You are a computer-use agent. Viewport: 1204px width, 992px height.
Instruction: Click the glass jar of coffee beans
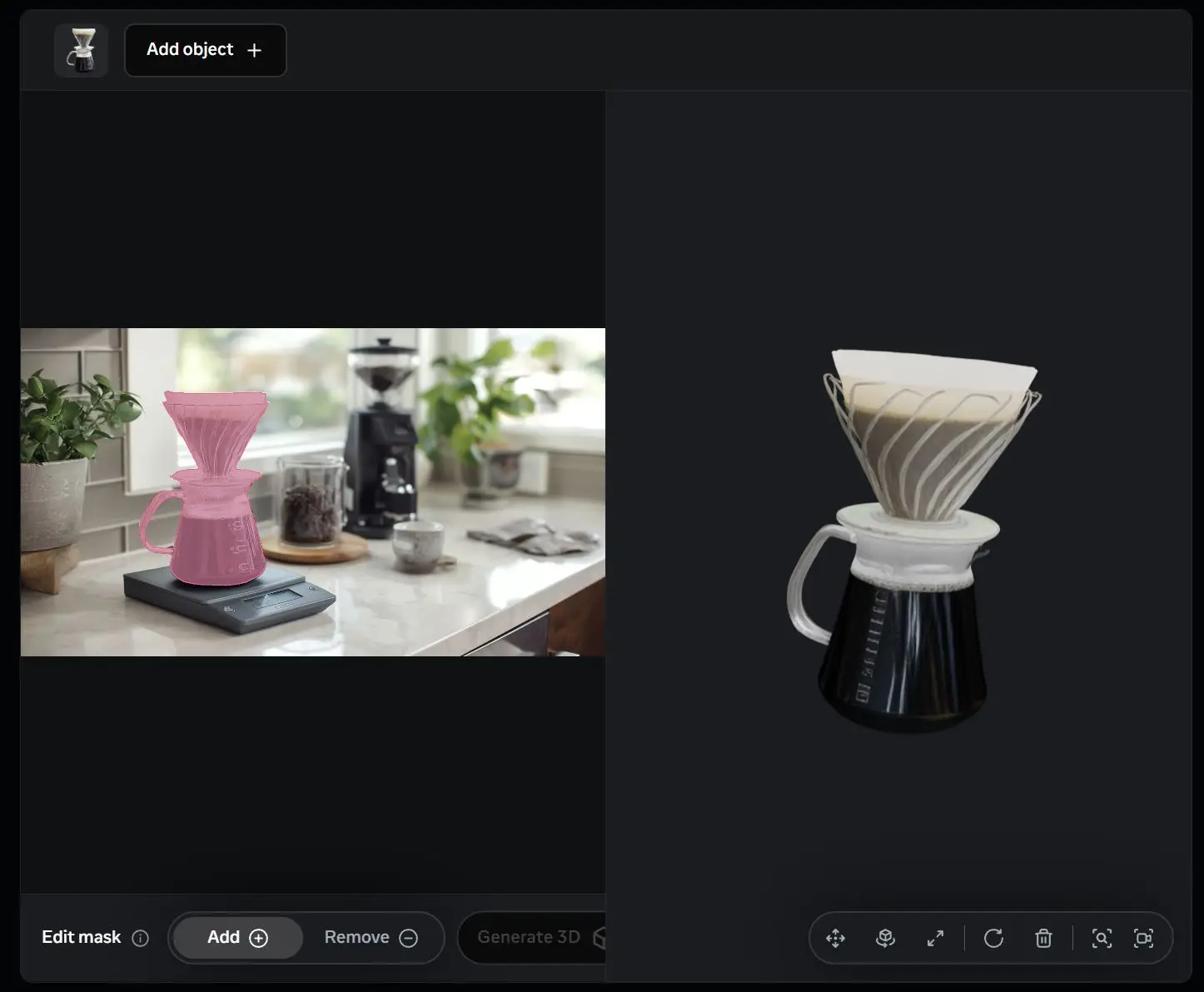click(311, 504)
